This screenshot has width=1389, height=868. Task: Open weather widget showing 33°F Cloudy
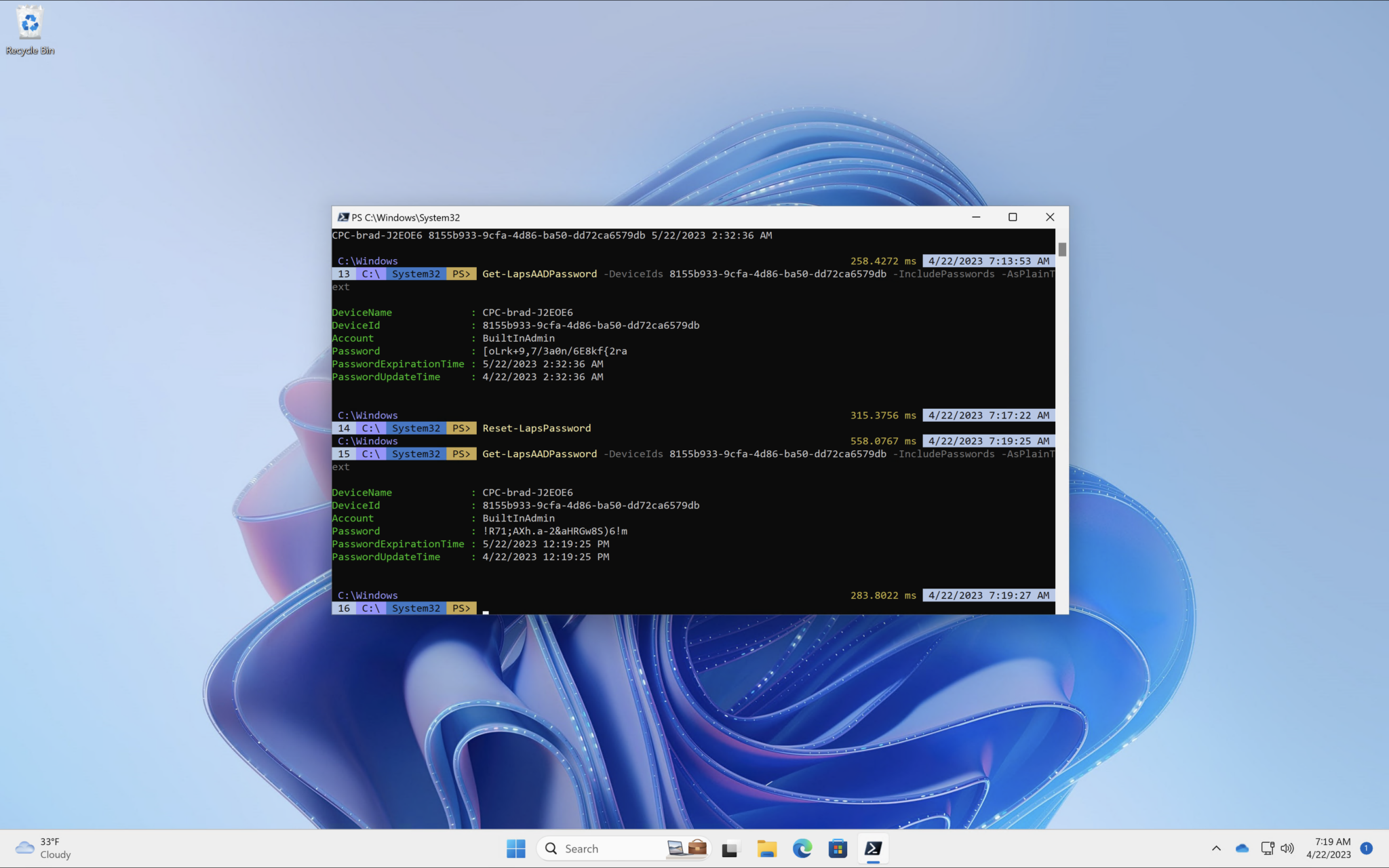tap(43, 848)
